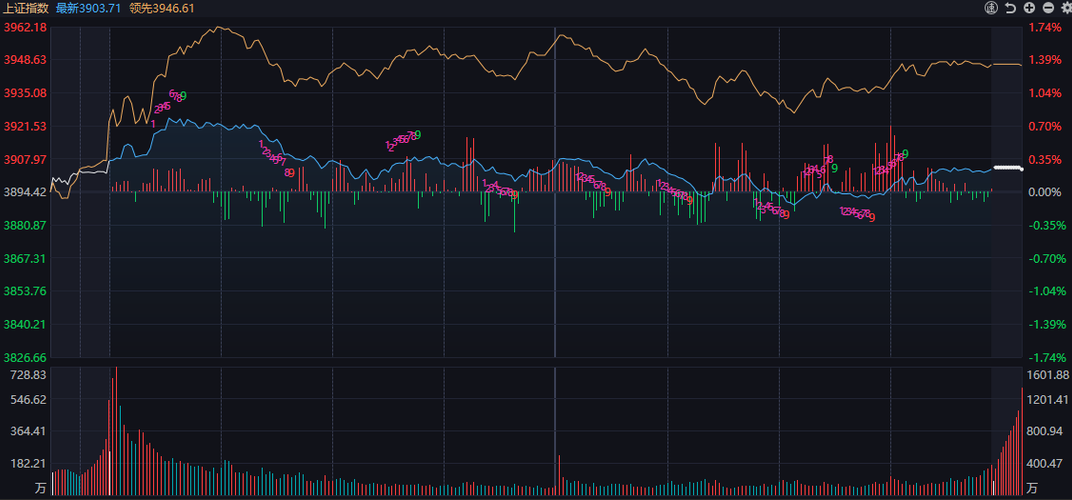Click the 领先3946.61 leading indicator label
1072x500 pixels.
coord(161,8)
